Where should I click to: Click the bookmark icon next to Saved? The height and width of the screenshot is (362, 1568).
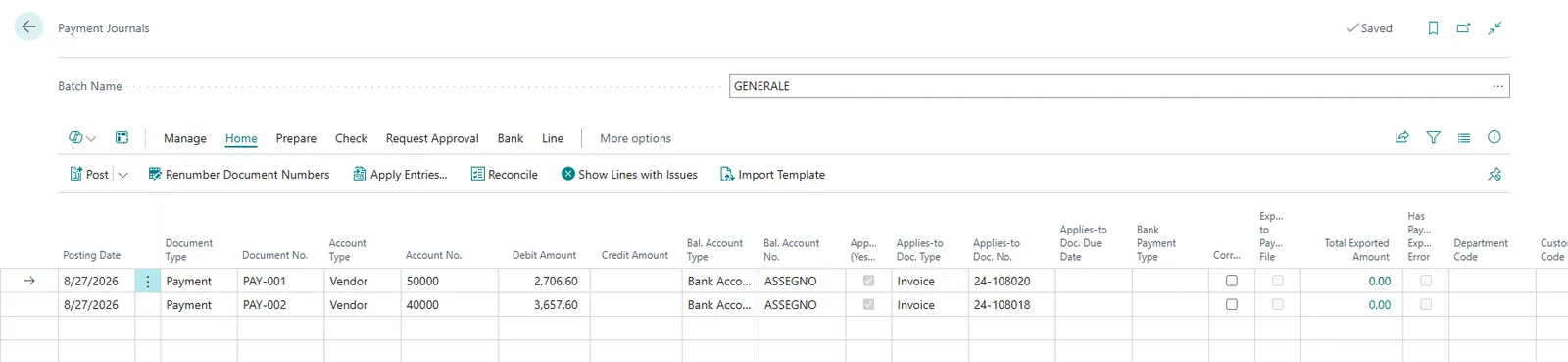point(1433,28)
